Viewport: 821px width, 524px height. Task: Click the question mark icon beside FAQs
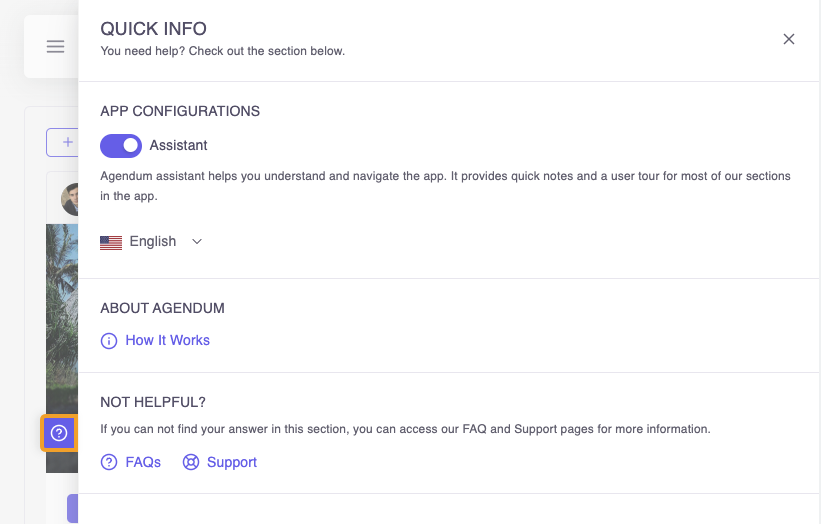pyautogui.click(x=109, y=462)
